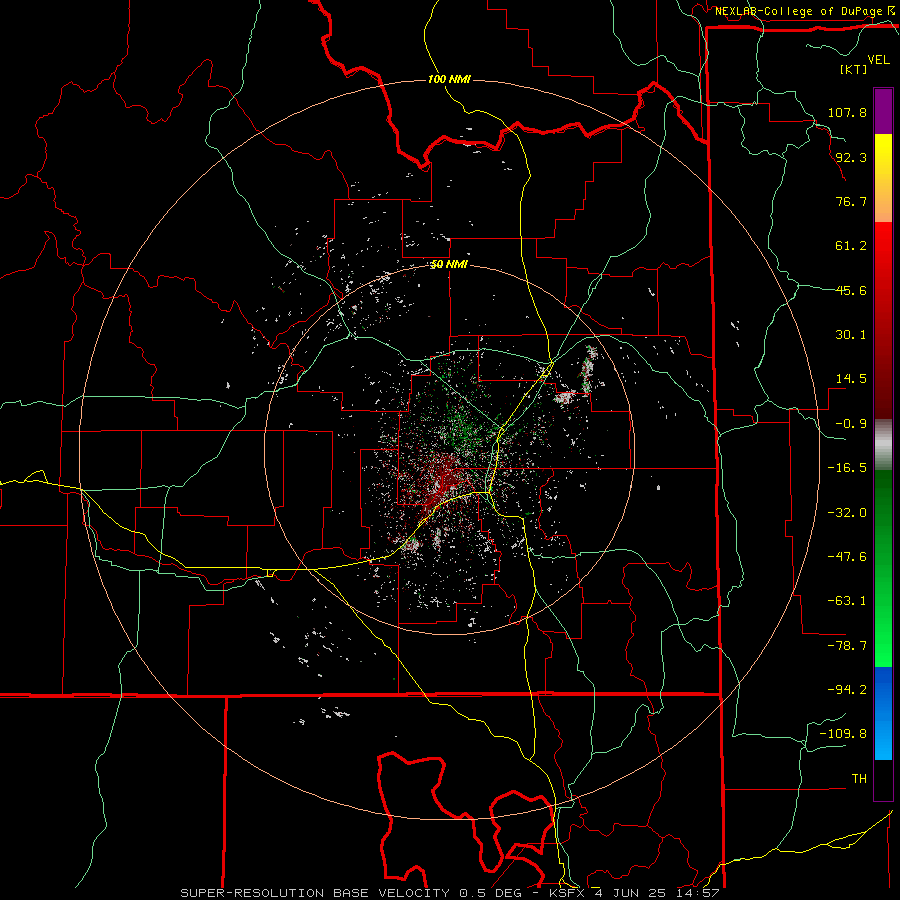Viewport: 900px width, 900px height.
Task: Click the yellow-orange segment of the color bar
Action: pos(883,178)
